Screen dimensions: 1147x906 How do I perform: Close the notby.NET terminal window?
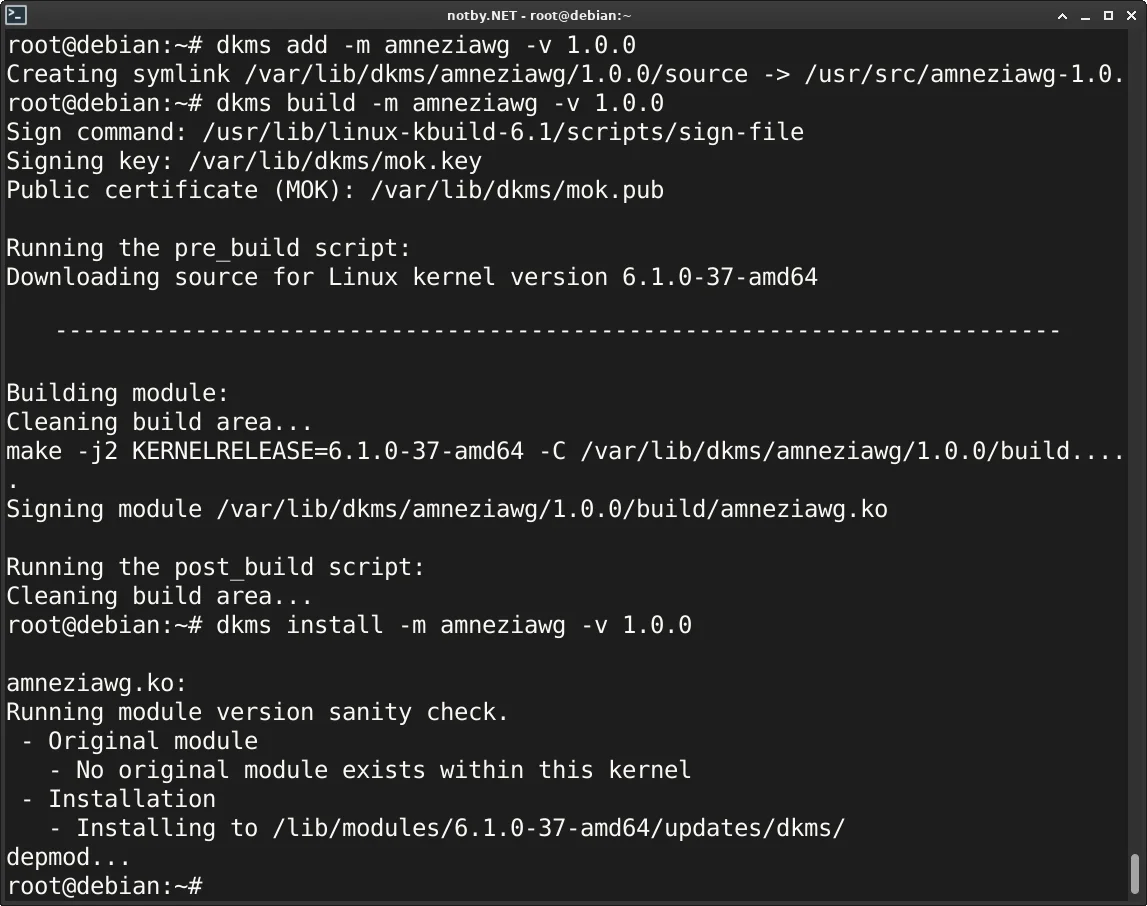tap(1131, 15)
